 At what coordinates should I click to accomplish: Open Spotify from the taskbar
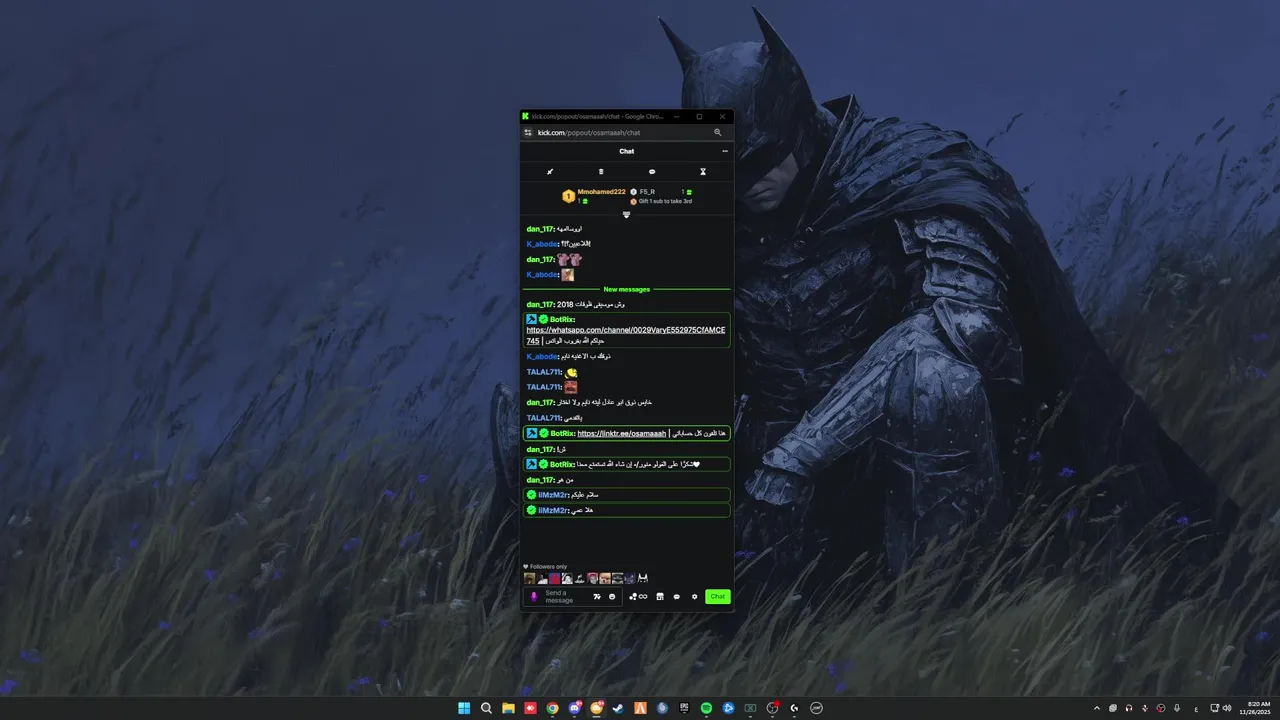[706, 708]
